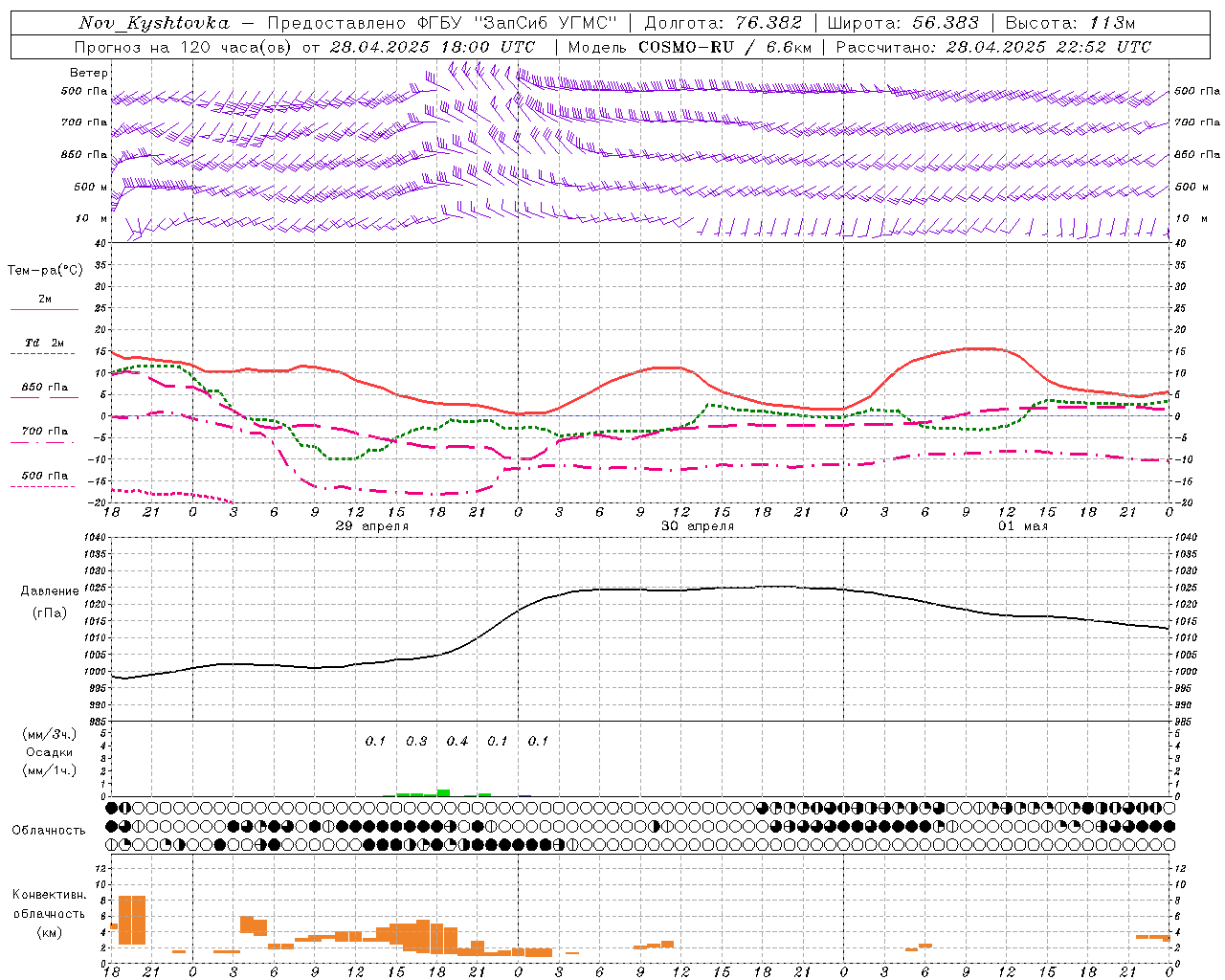Click the longitude value Долгота: 76.382

coord(723,23)
